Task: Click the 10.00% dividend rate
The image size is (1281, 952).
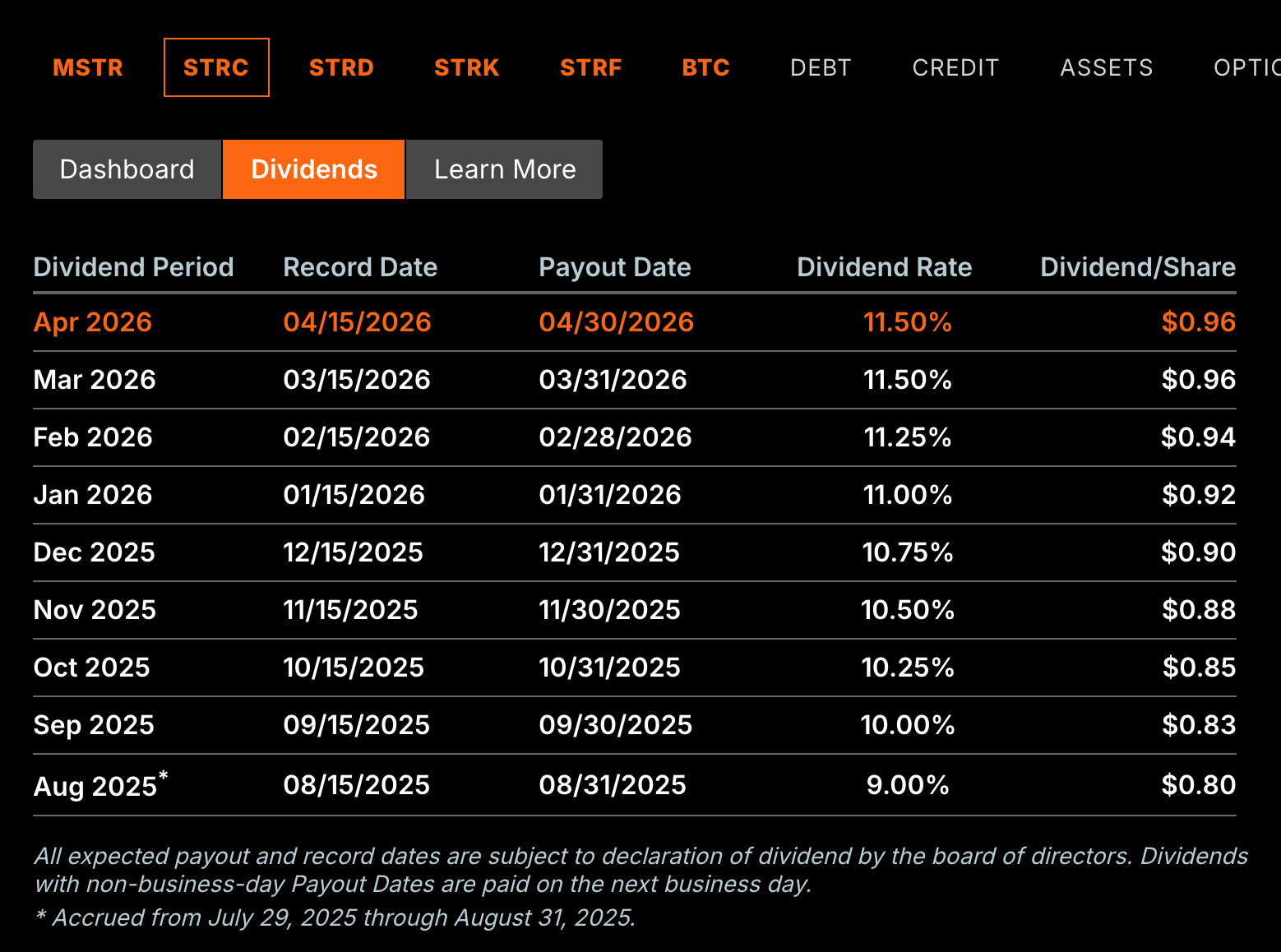Action: (908, 725)
